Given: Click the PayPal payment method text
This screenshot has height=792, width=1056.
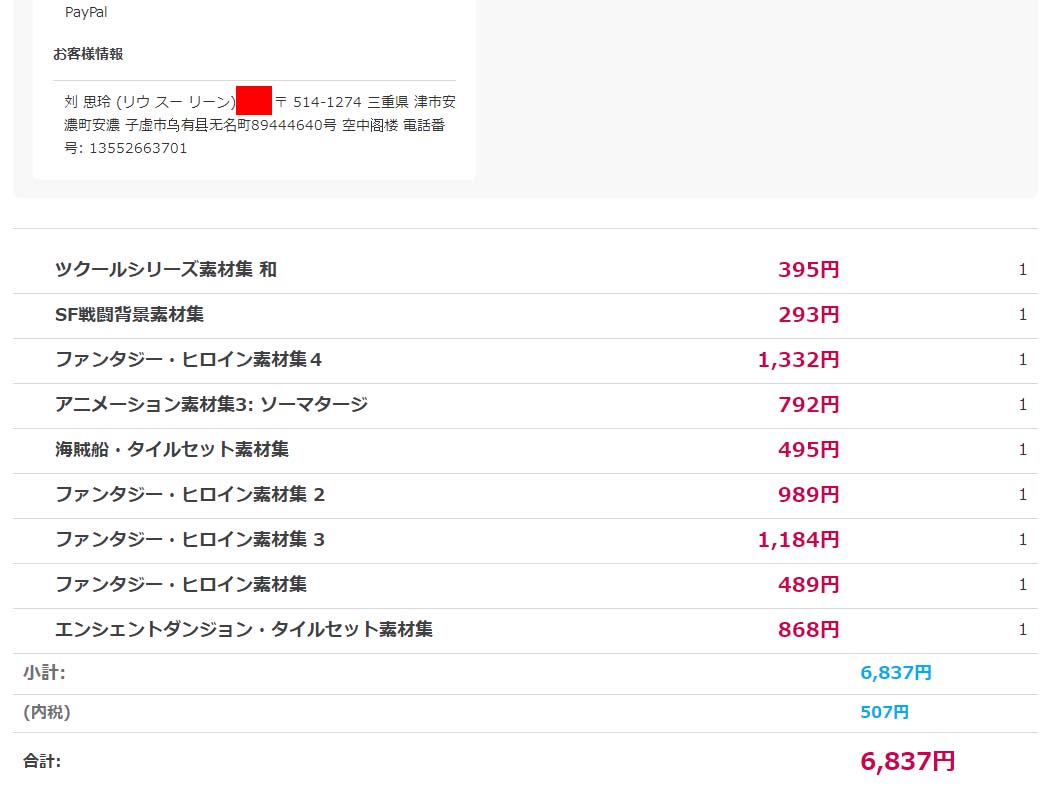Looking at the screenshot, I should tap(86, 12).
